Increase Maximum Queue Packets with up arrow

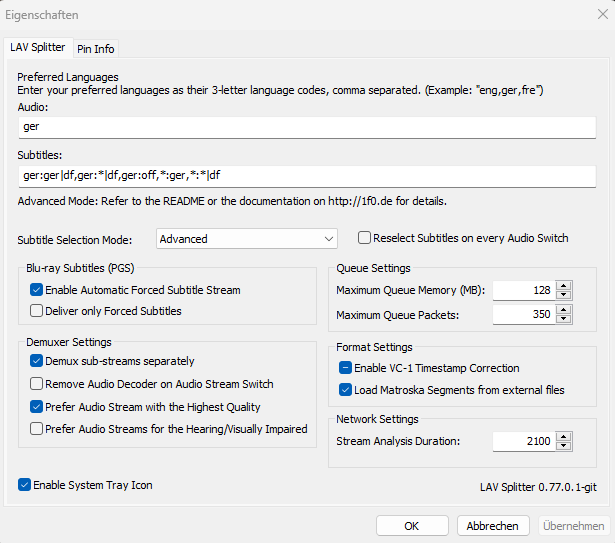[564, 311]
